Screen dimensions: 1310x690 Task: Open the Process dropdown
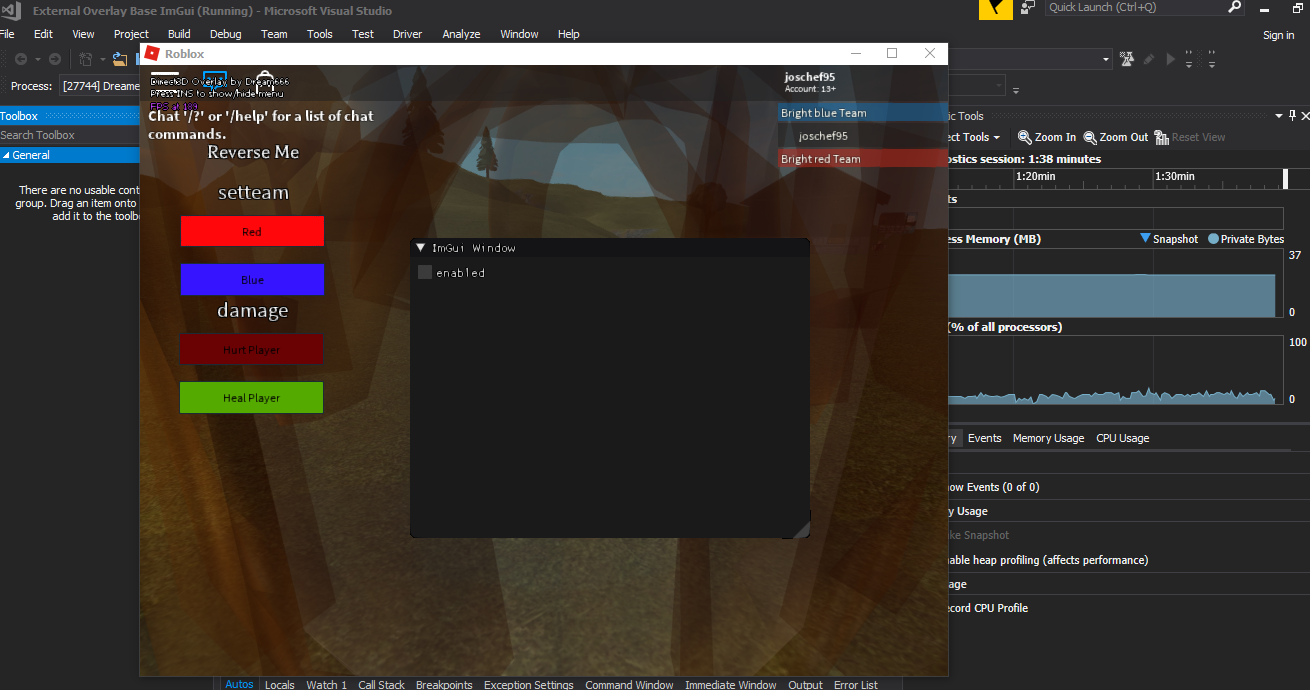100,86
